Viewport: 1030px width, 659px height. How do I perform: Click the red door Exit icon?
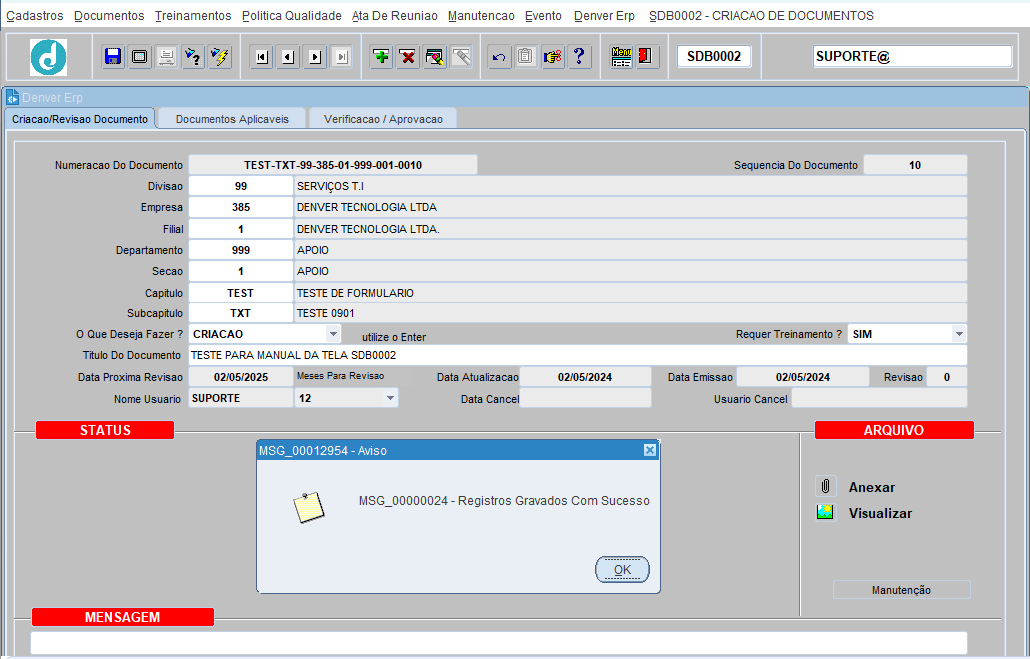coord(646,57)
